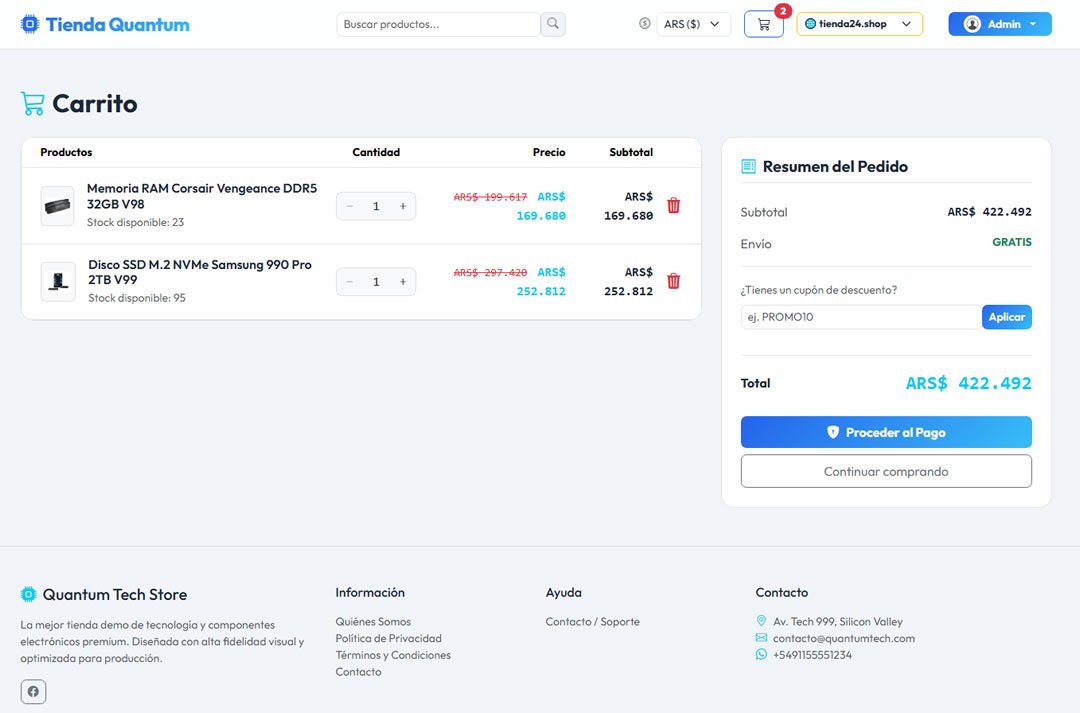Viewport: 1080px width, 713px height.
Task: Open the tienda24.shop store selector dropdown
Action: [860, 24]
